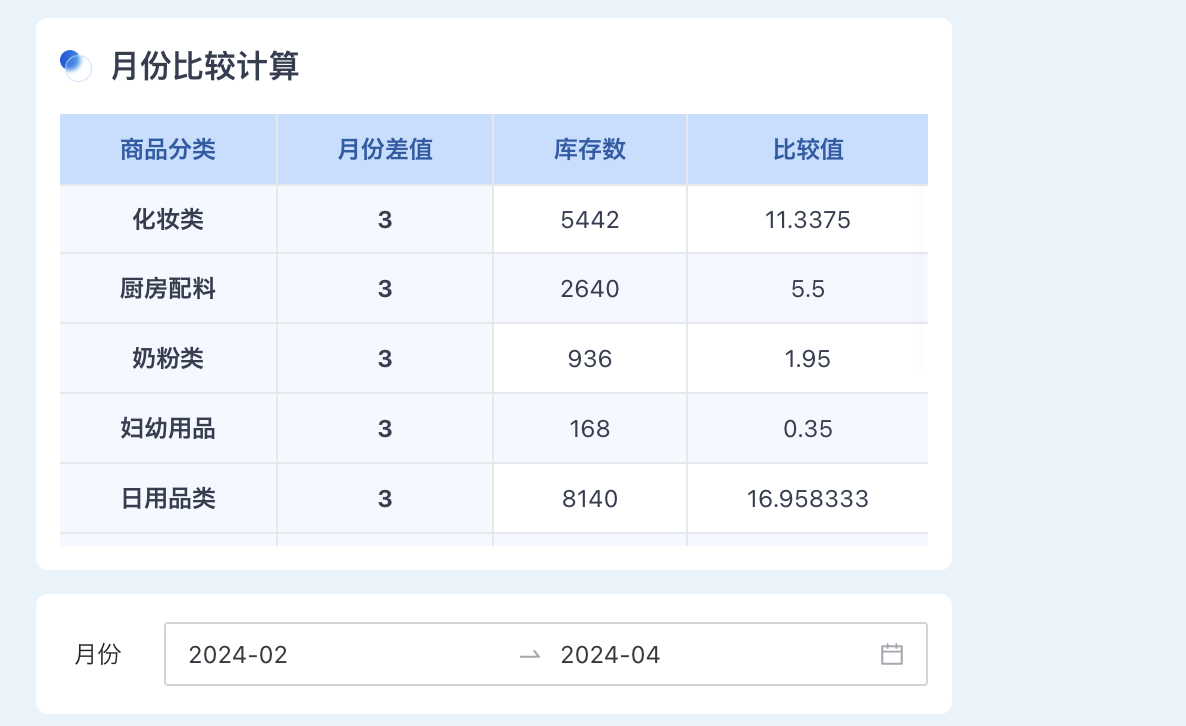Open the end month field showing 2024-04
Viewport: 1186px width, 726px height.
[612, 653]
